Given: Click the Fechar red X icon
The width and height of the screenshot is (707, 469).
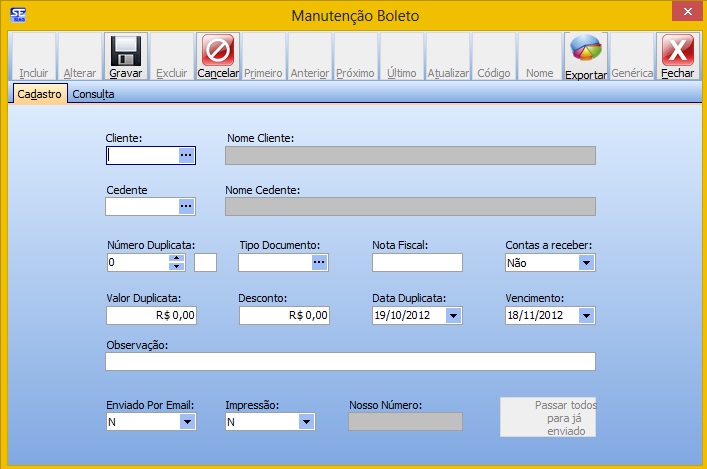Looking at the screenshot, I should (678, 50).
